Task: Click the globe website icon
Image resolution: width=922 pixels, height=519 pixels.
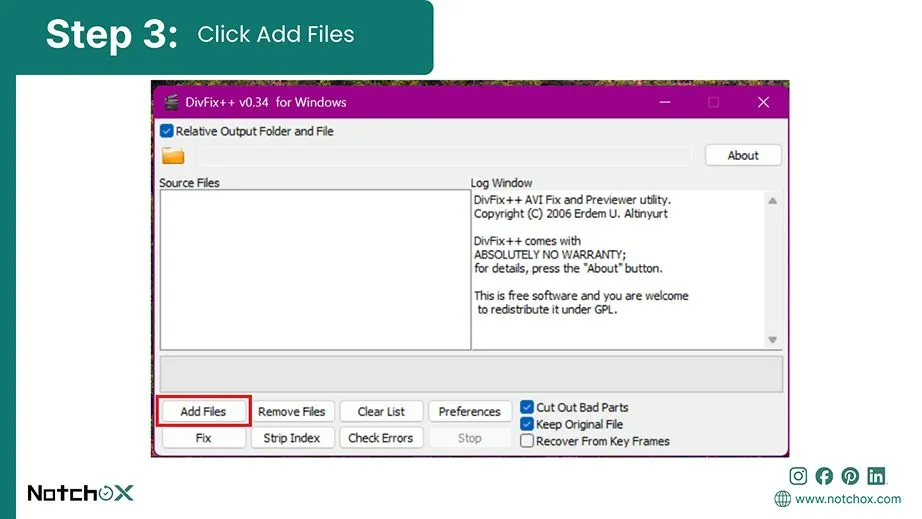Action: pyautogui.click(x=783, y=499)
